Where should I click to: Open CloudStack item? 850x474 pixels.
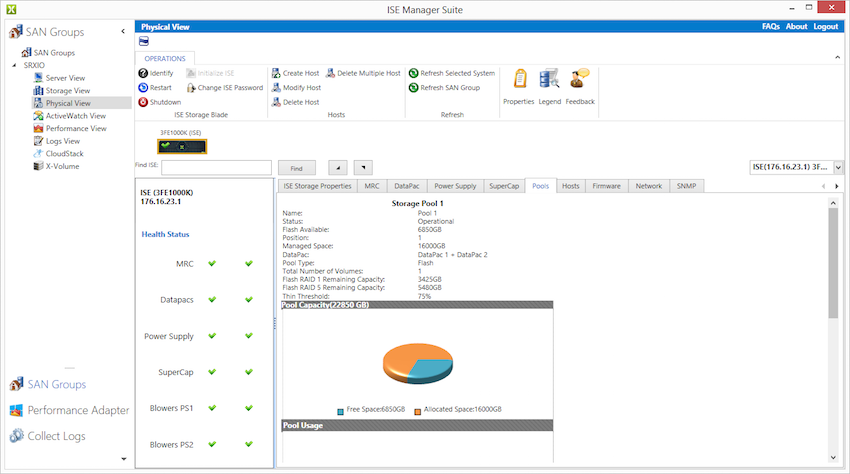[x=59, y=153]
